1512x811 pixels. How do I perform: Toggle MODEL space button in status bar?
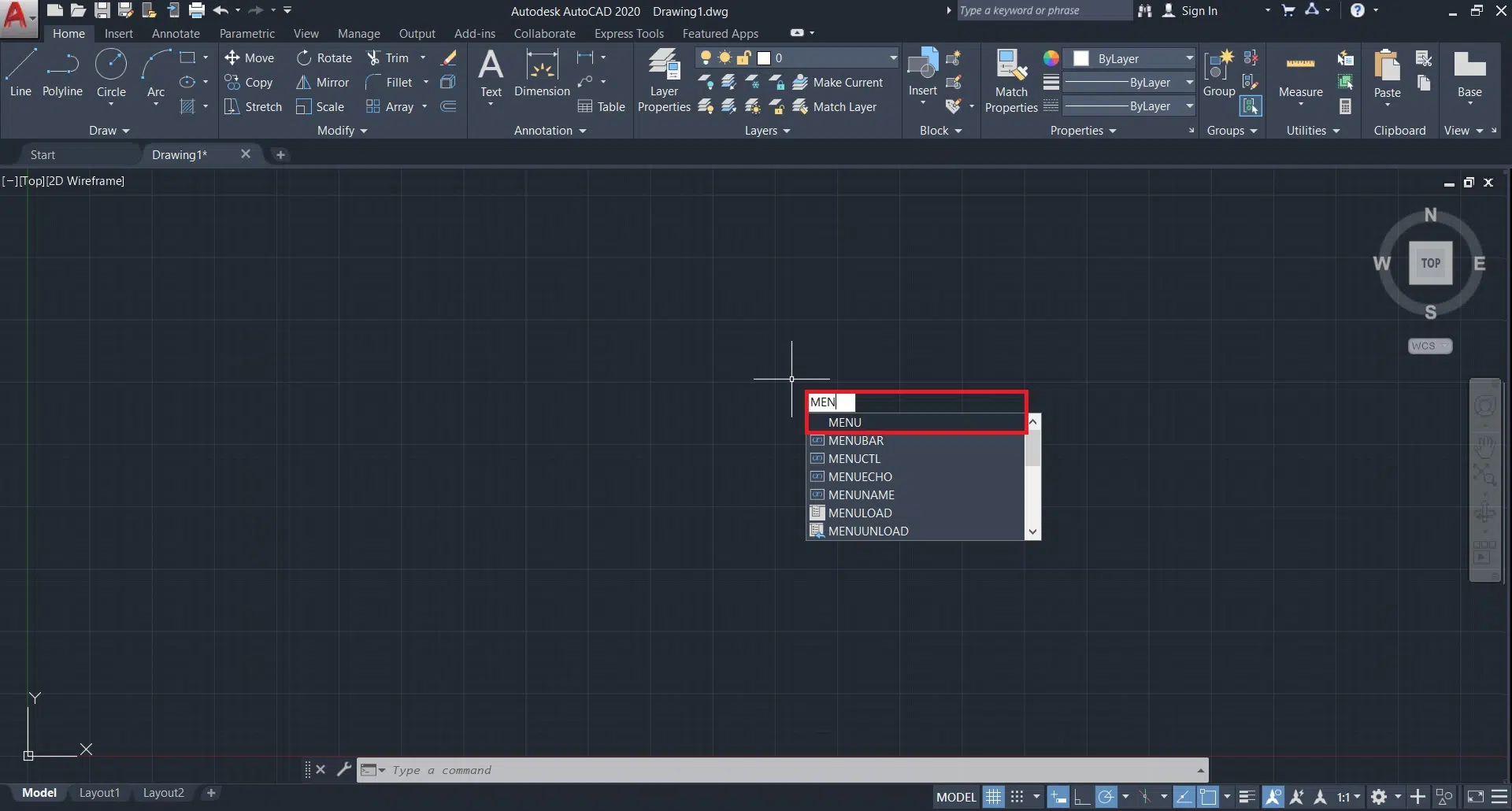click(x=956, y=797)
